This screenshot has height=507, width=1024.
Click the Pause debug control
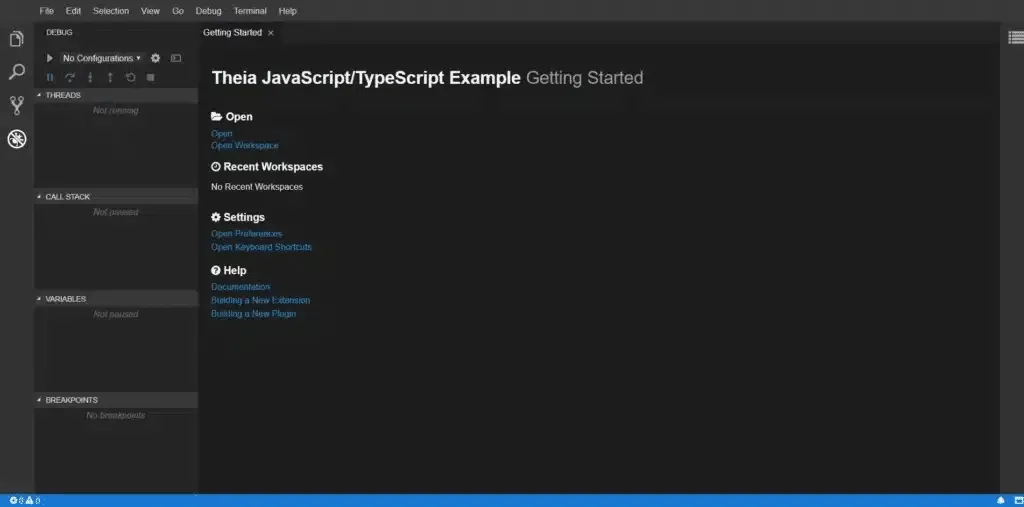[50, 77]
